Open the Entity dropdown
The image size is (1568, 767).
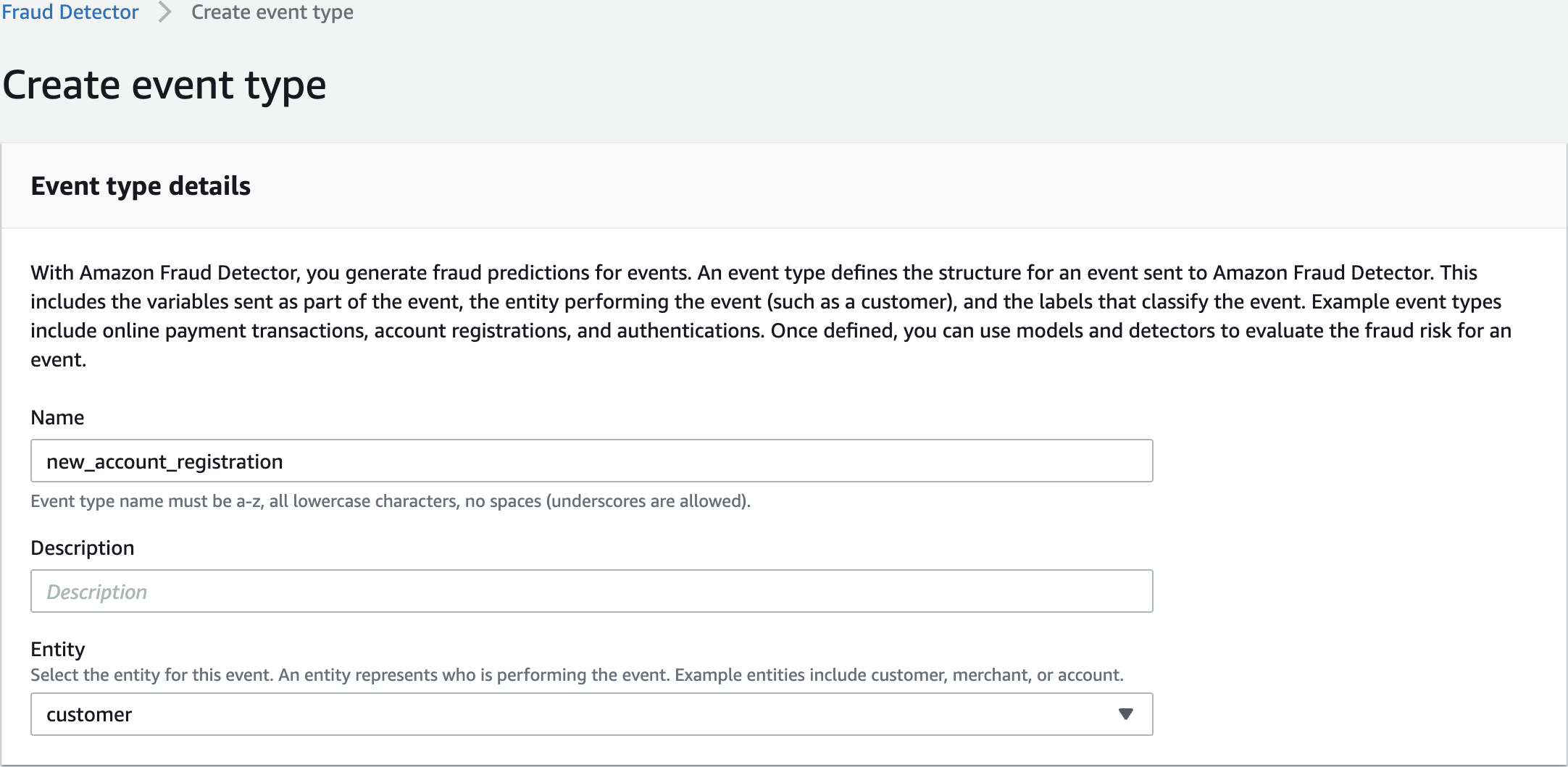(x=592, y=714)
